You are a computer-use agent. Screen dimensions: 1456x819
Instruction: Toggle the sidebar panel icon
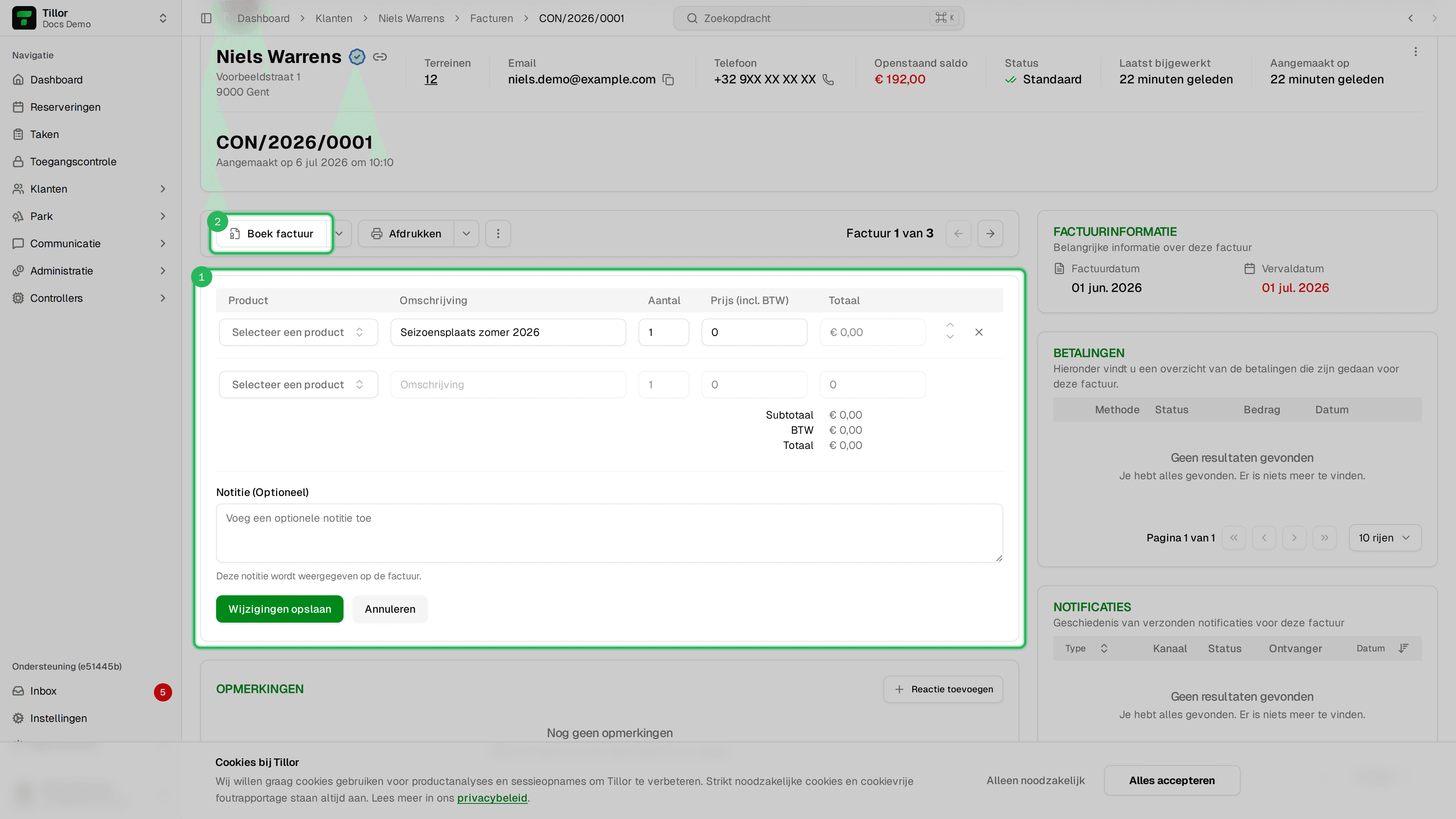pyautogui.click(x=206, y=18)
